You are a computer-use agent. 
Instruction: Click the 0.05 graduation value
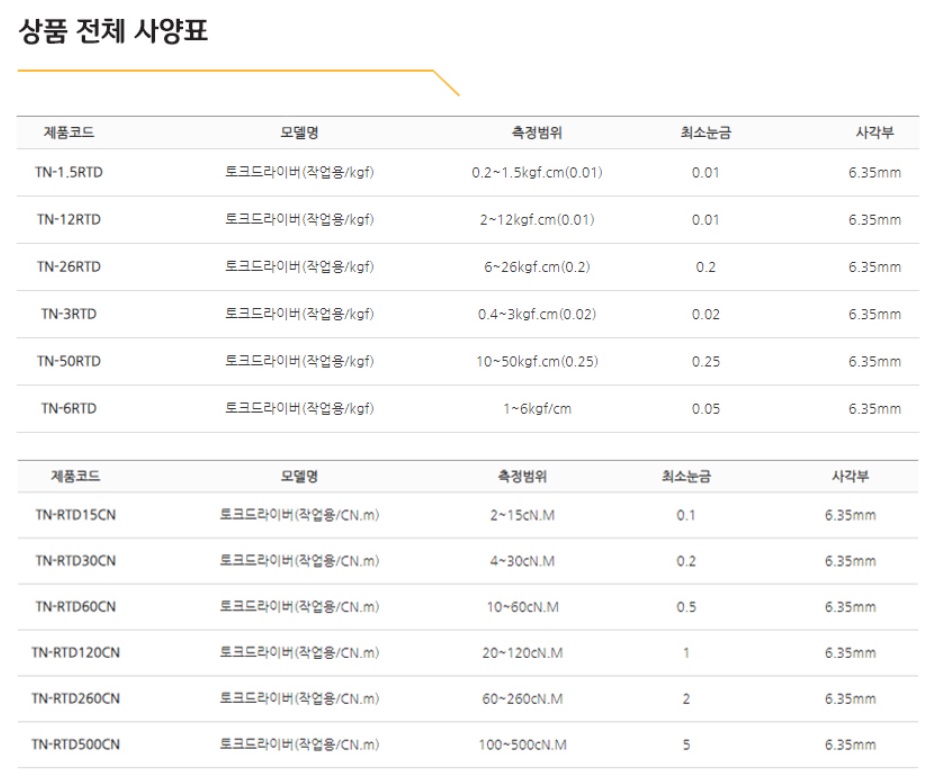[x=705, y=409]
